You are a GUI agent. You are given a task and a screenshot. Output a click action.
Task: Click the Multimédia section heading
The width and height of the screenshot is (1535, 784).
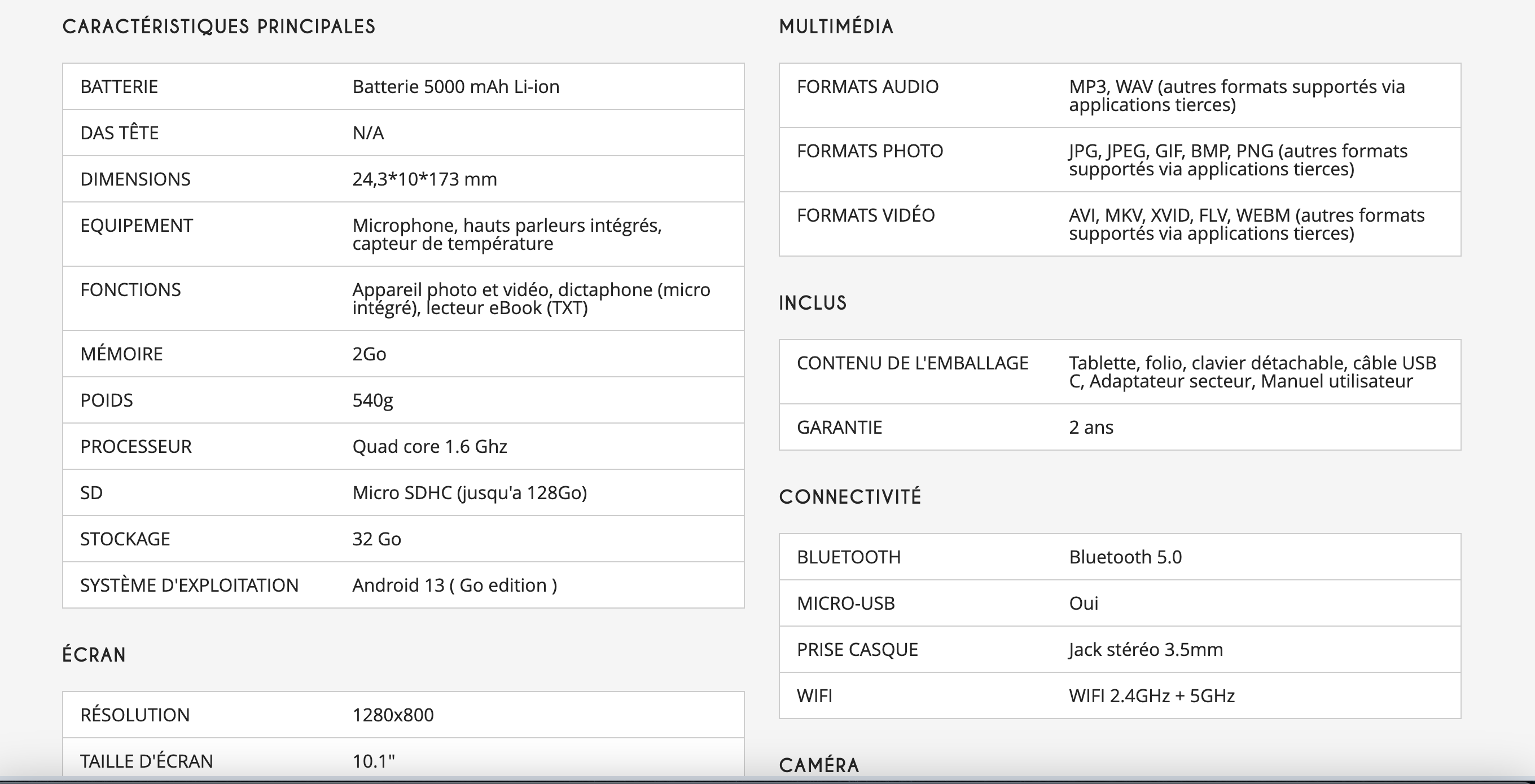click(x=836, y=27)
